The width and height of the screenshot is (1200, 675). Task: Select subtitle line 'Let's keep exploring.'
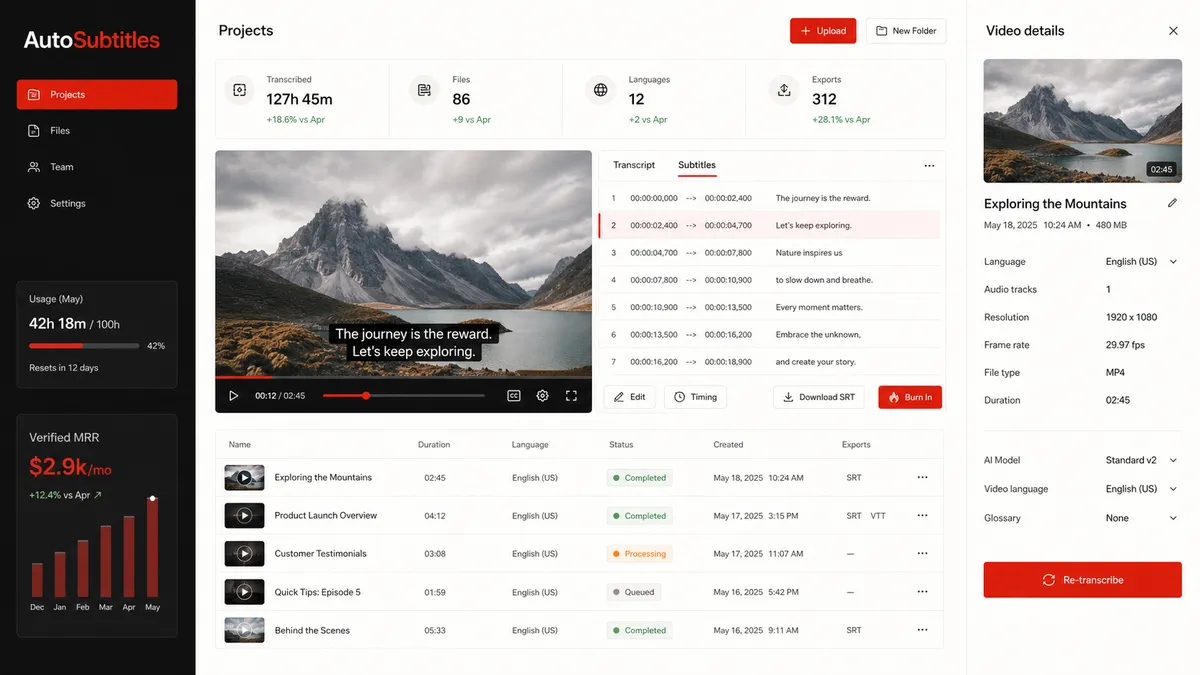770,225
